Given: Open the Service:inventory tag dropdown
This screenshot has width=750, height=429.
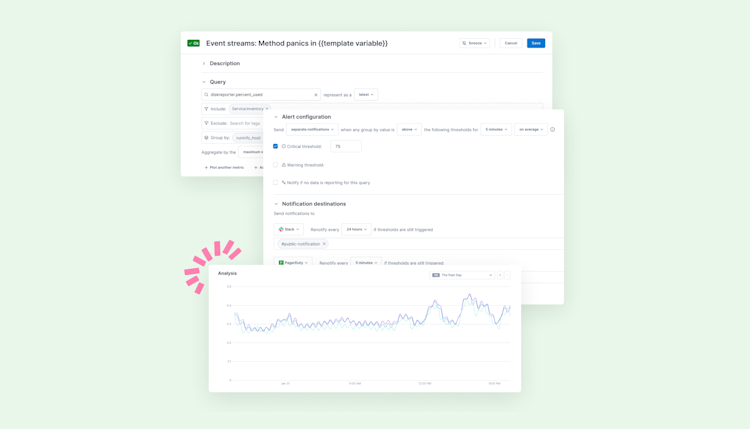Looking at the screenshot, I should [250, 109].
